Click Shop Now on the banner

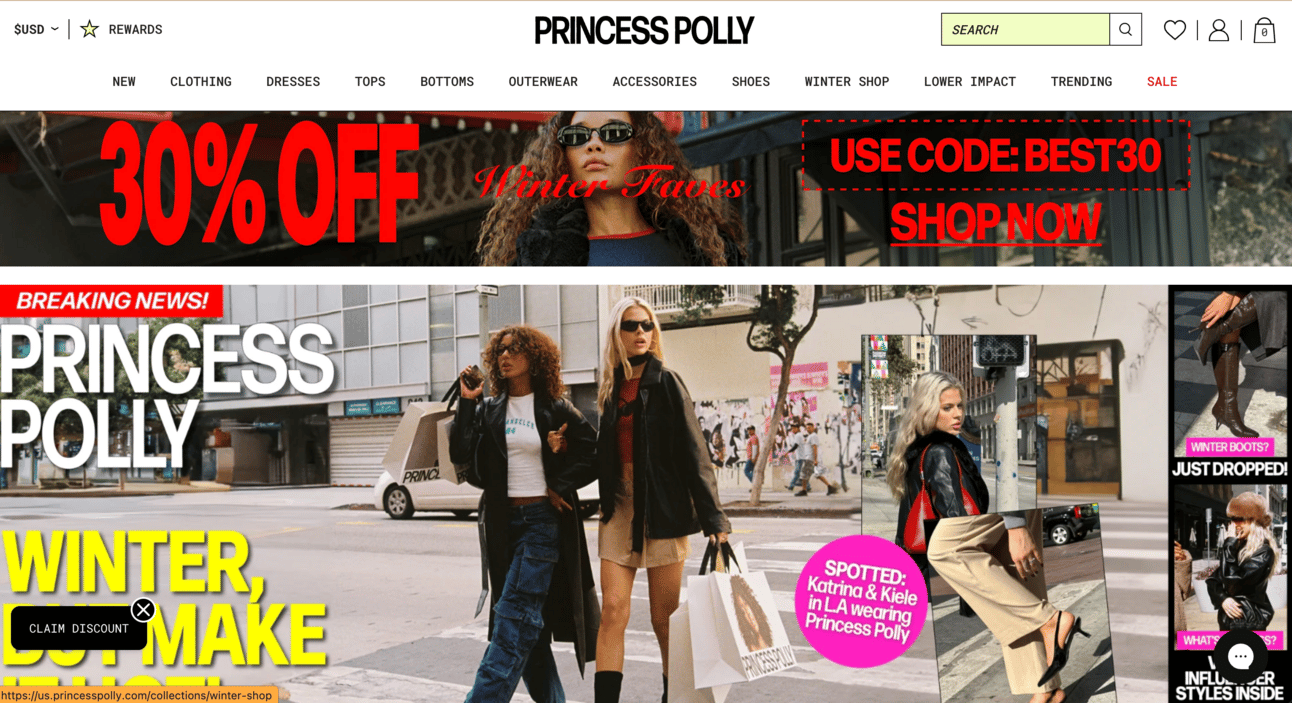point(996,222)
